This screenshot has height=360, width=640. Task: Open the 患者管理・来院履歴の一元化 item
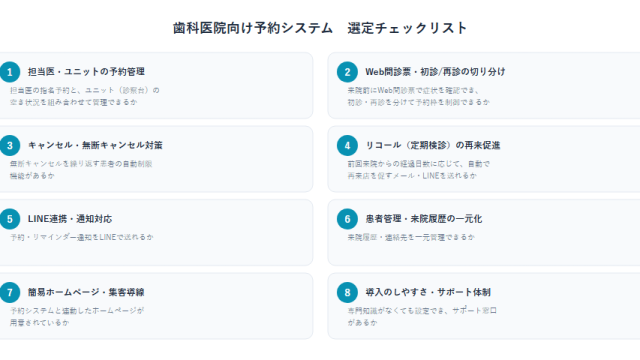pos(424,219)
